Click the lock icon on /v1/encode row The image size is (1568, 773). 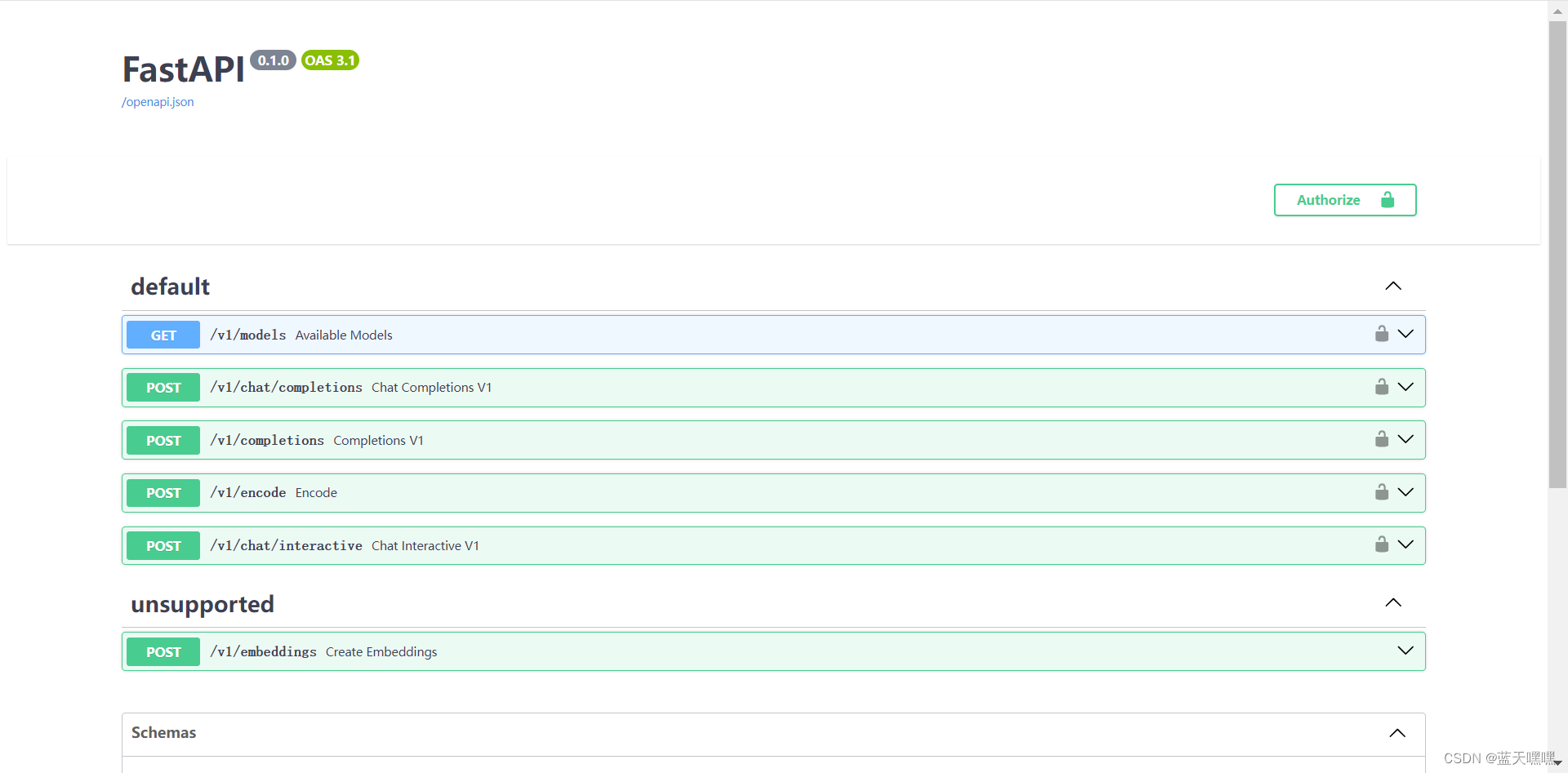pyautogui.click(x=1381, y=492)
